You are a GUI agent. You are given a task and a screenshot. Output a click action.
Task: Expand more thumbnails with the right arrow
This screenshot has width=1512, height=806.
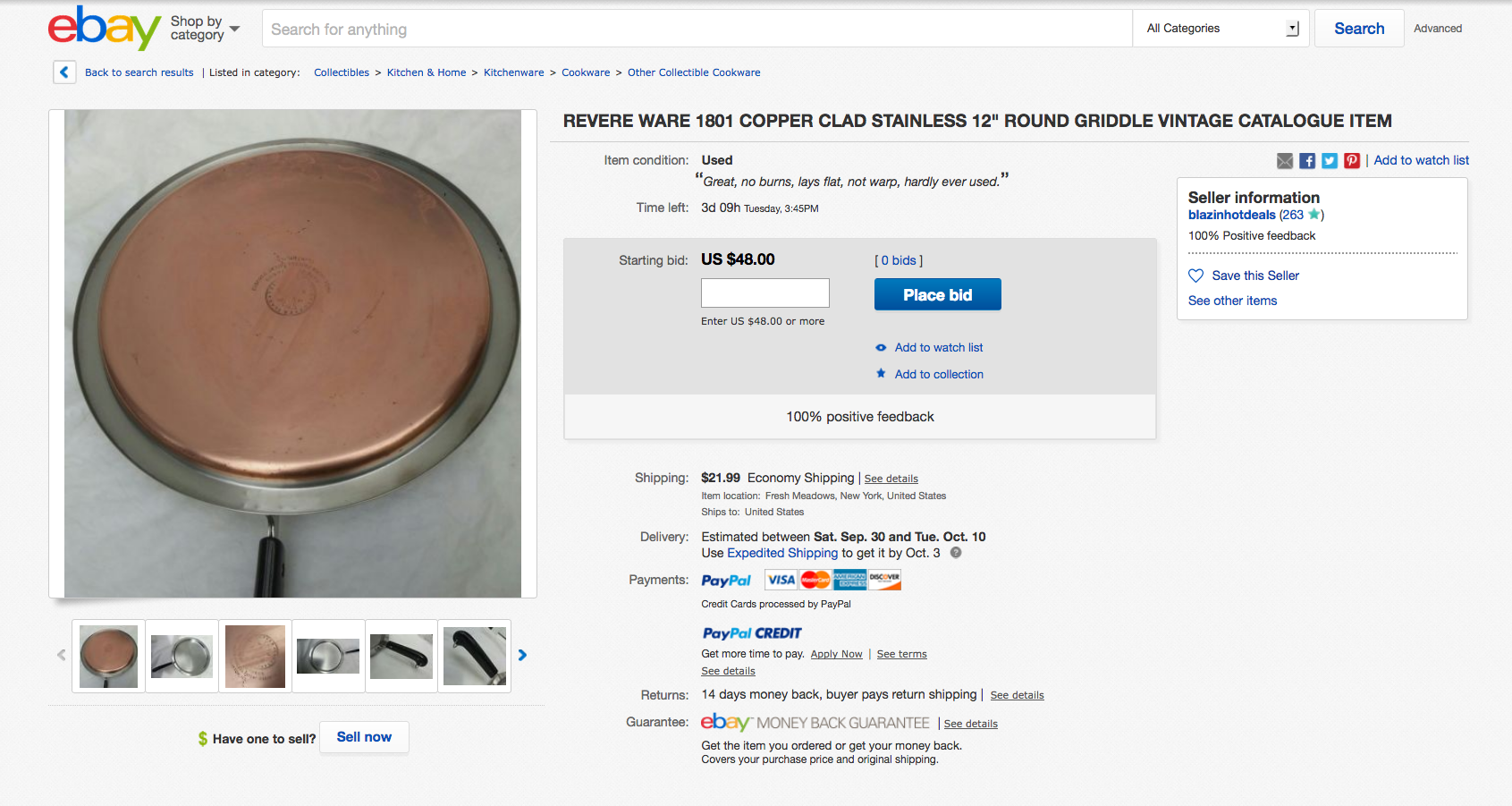(x=522, y=656)
